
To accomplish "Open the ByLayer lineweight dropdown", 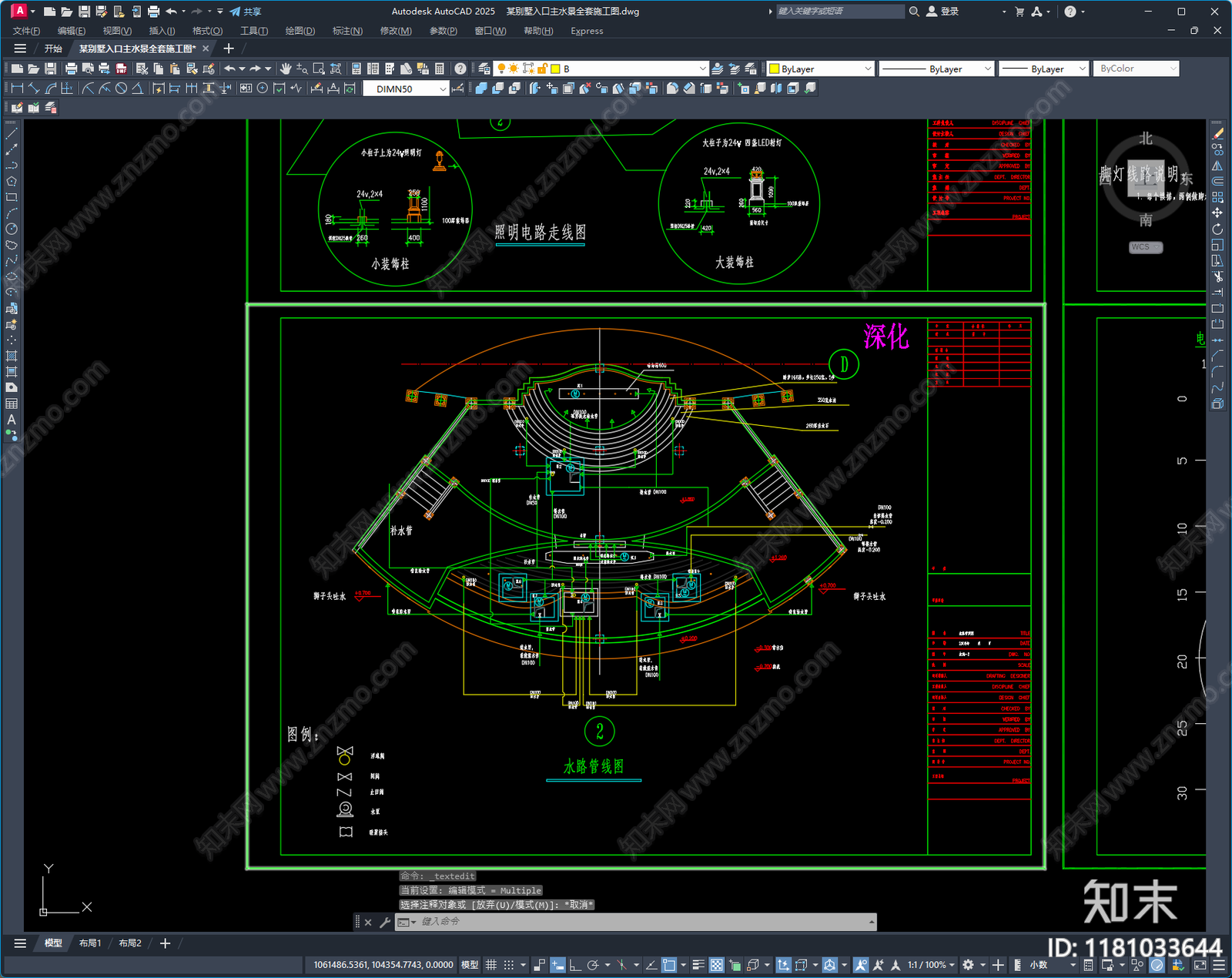I will pos(1043,69).
